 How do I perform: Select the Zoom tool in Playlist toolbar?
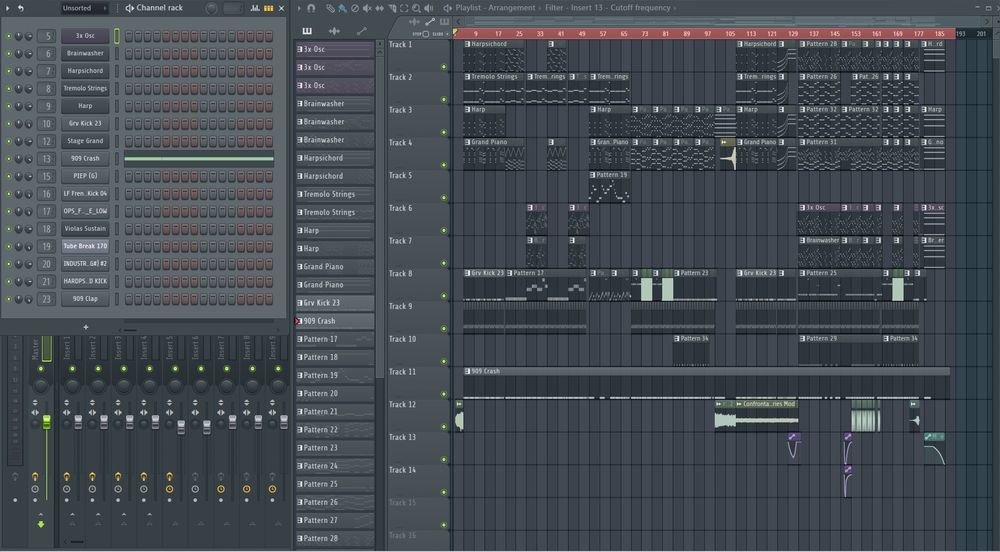[416, 8]
